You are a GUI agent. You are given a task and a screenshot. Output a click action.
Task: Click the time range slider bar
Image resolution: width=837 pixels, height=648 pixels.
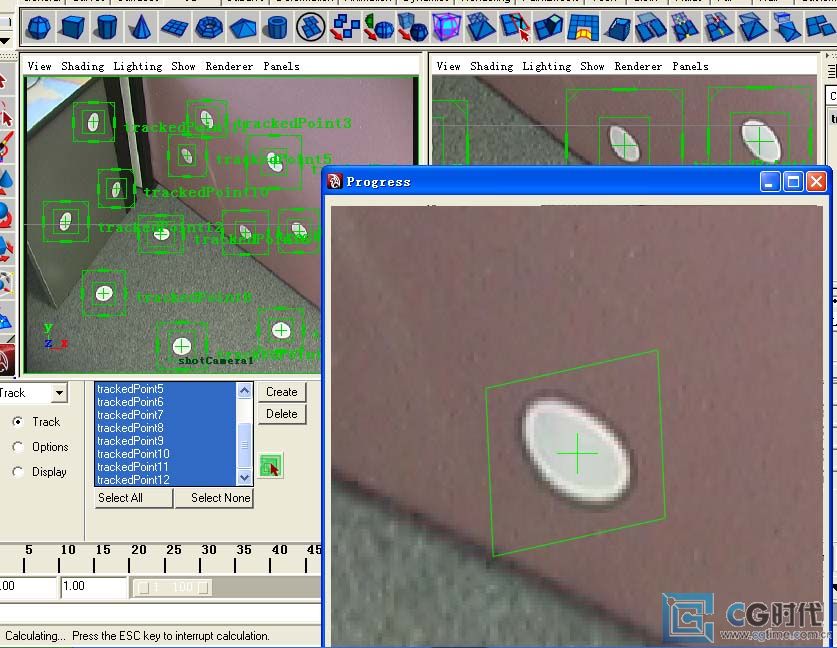point(172,588)
